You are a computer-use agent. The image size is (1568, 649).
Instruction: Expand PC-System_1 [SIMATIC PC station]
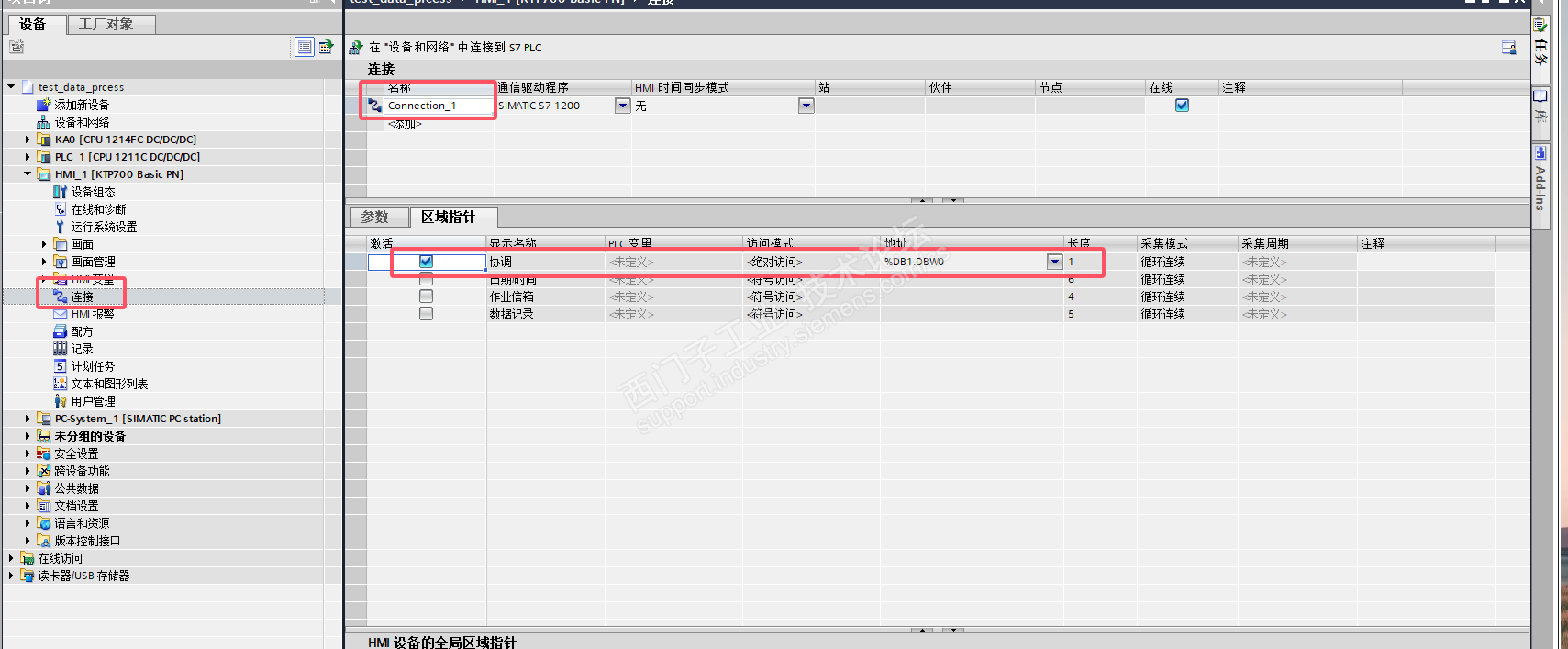pos(27,419)
